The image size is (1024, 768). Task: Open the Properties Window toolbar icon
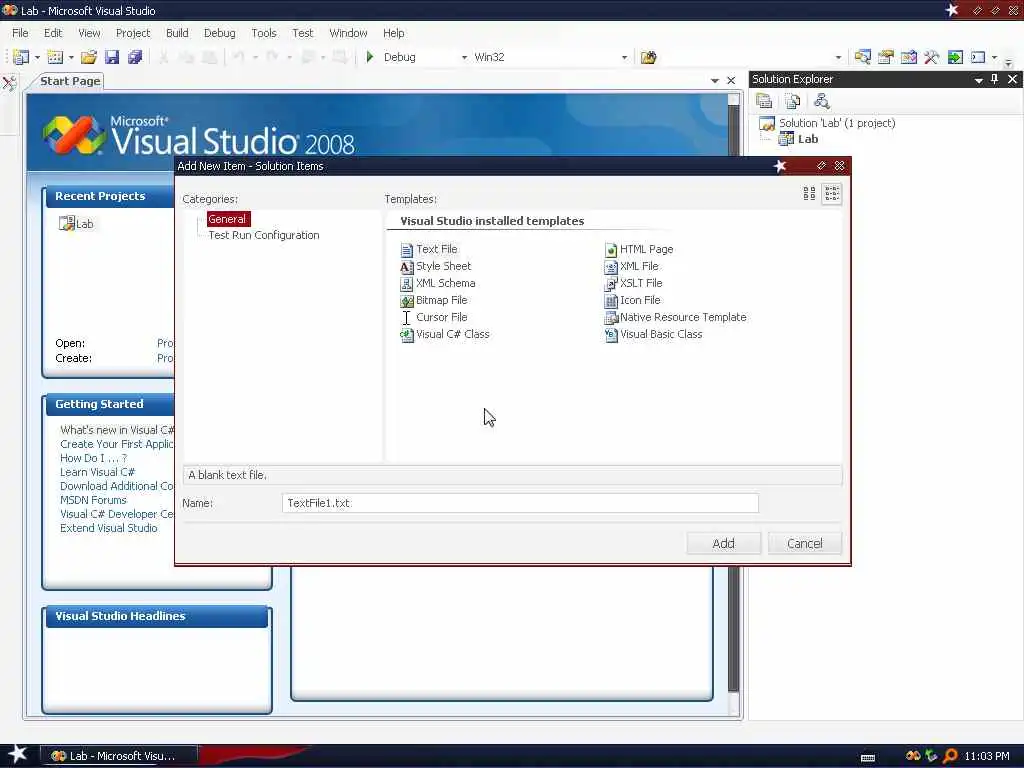tap(886, 57)
